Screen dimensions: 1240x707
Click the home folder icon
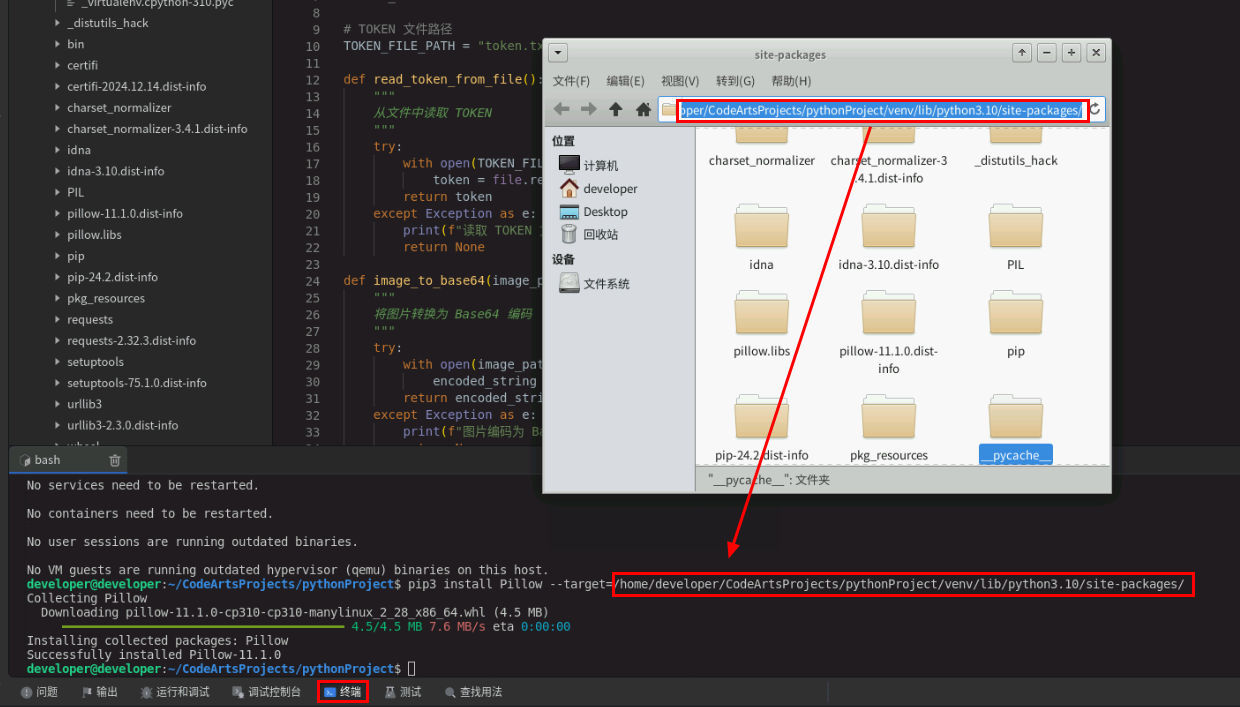643,109
